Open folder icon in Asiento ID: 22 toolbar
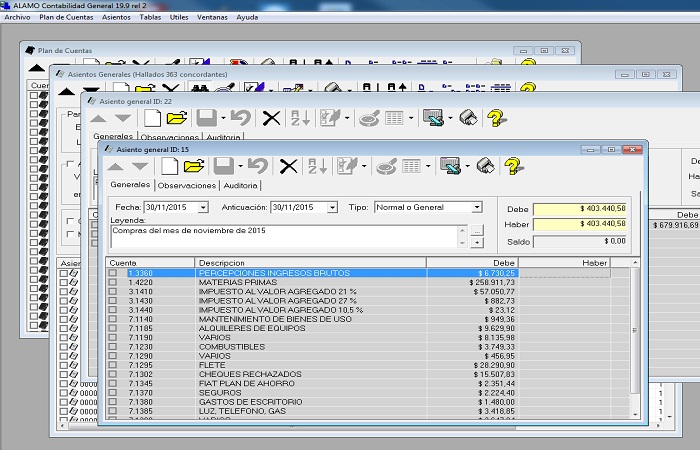Screen dimensions: 700x450 [x=177, y=118]
